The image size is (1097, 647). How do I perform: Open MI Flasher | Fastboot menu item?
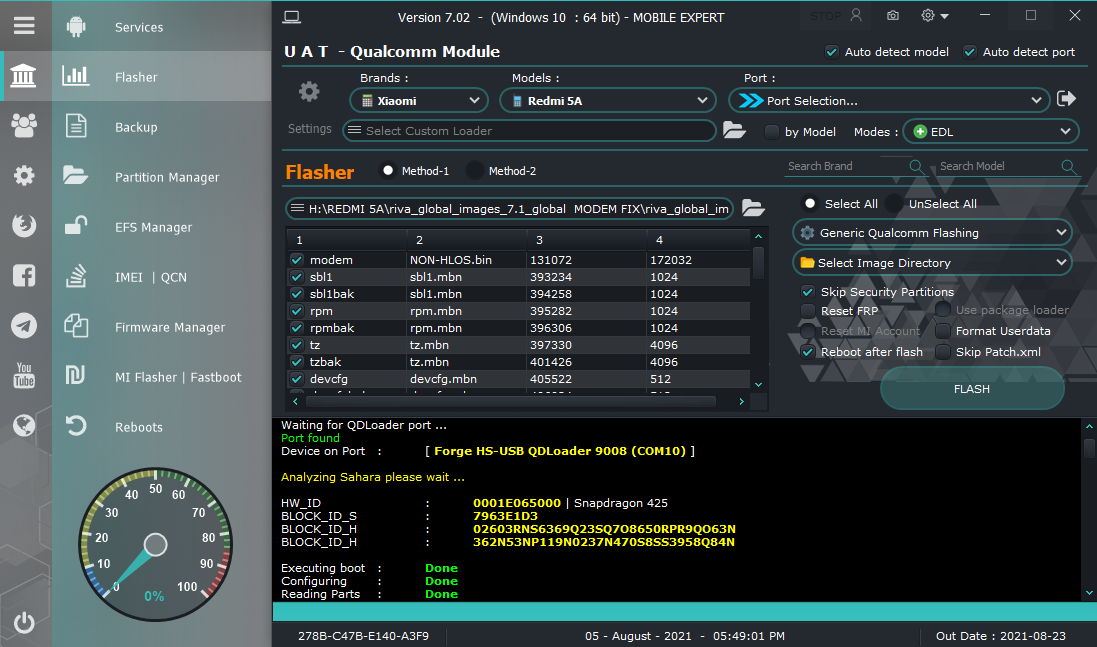162,376
